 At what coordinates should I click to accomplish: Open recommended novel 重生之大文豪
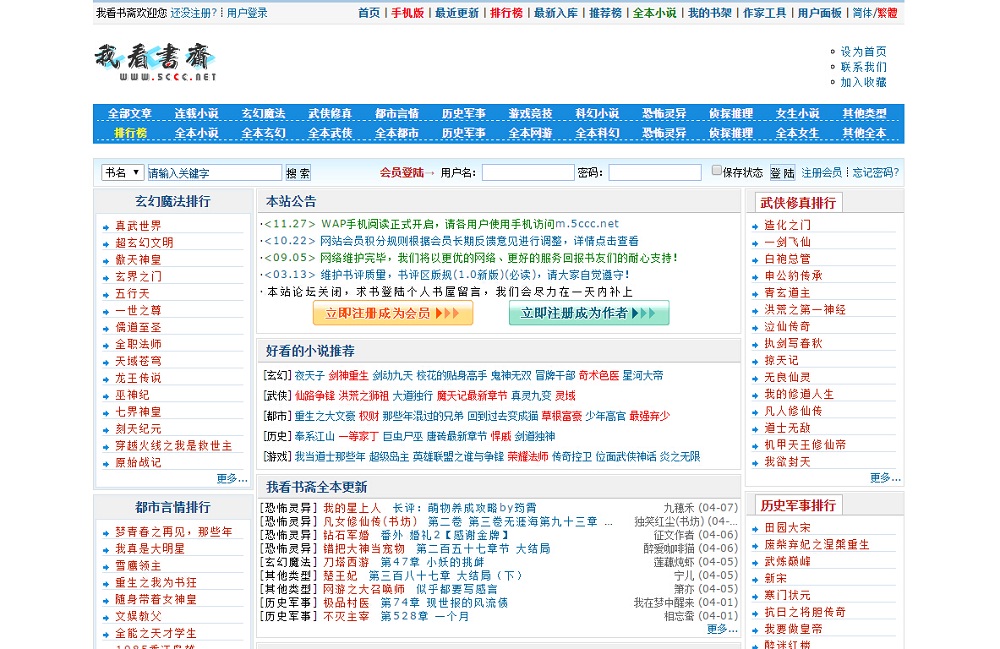point(325,416)
